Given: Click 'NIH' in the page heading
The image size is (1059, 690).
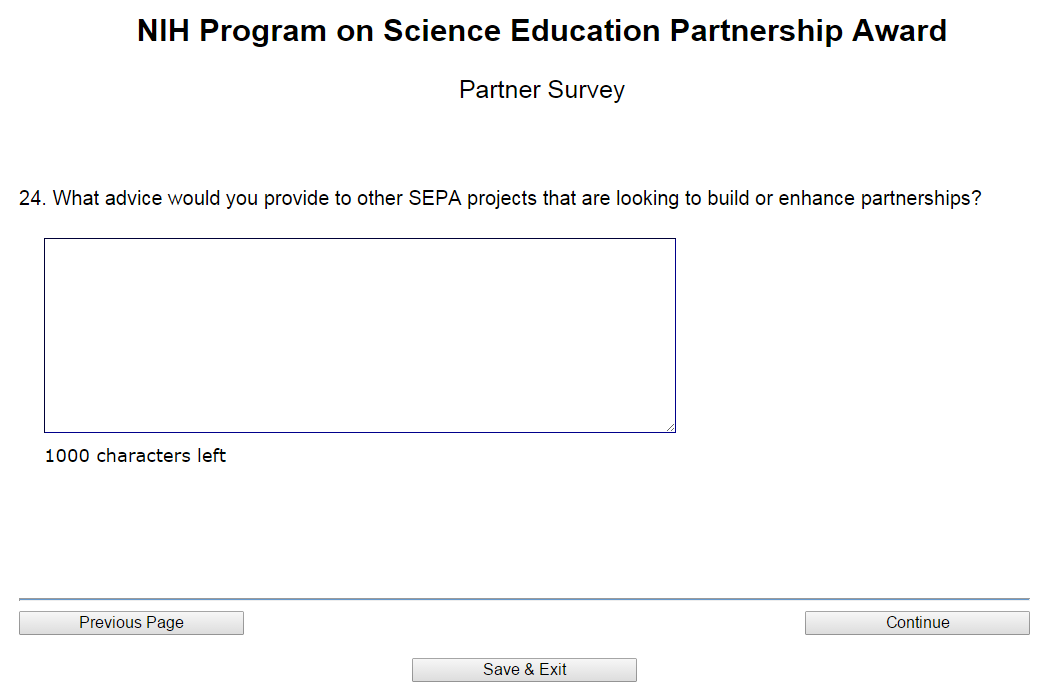Looking at the screenshot, I should tap(163, 31).
